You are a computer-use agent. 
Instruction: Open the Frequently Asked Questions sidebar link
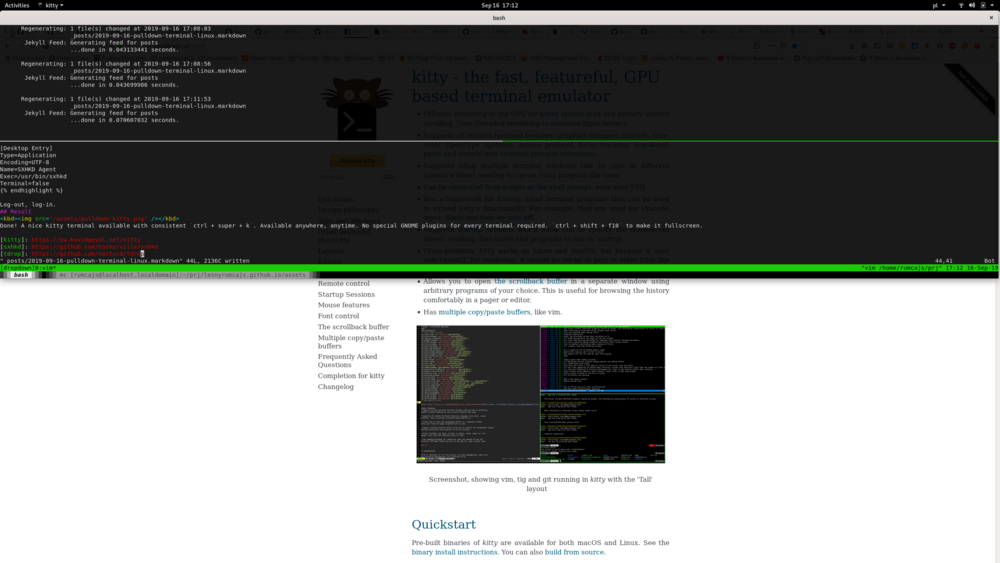pos(348,361)
